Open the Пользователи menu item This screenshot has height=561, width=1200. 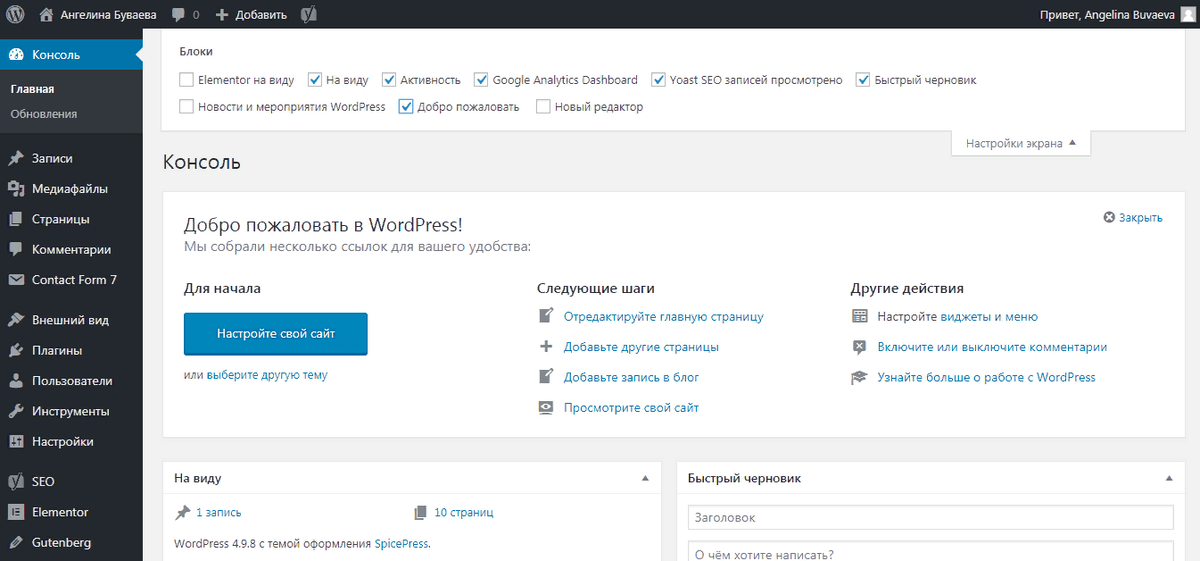point(71,381)
